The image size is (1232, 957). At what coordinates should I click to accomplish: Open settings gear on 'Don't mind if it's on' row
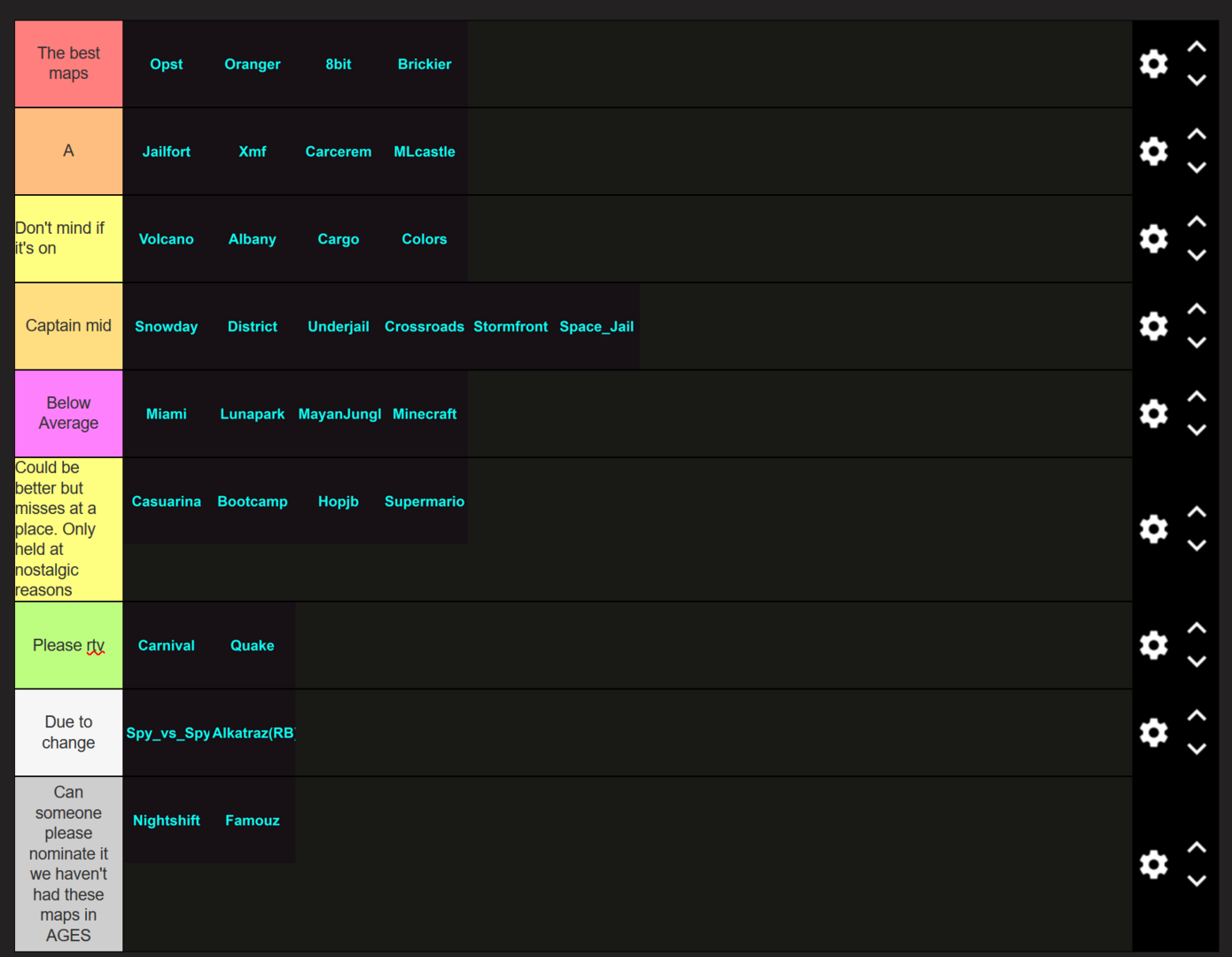1153,239
